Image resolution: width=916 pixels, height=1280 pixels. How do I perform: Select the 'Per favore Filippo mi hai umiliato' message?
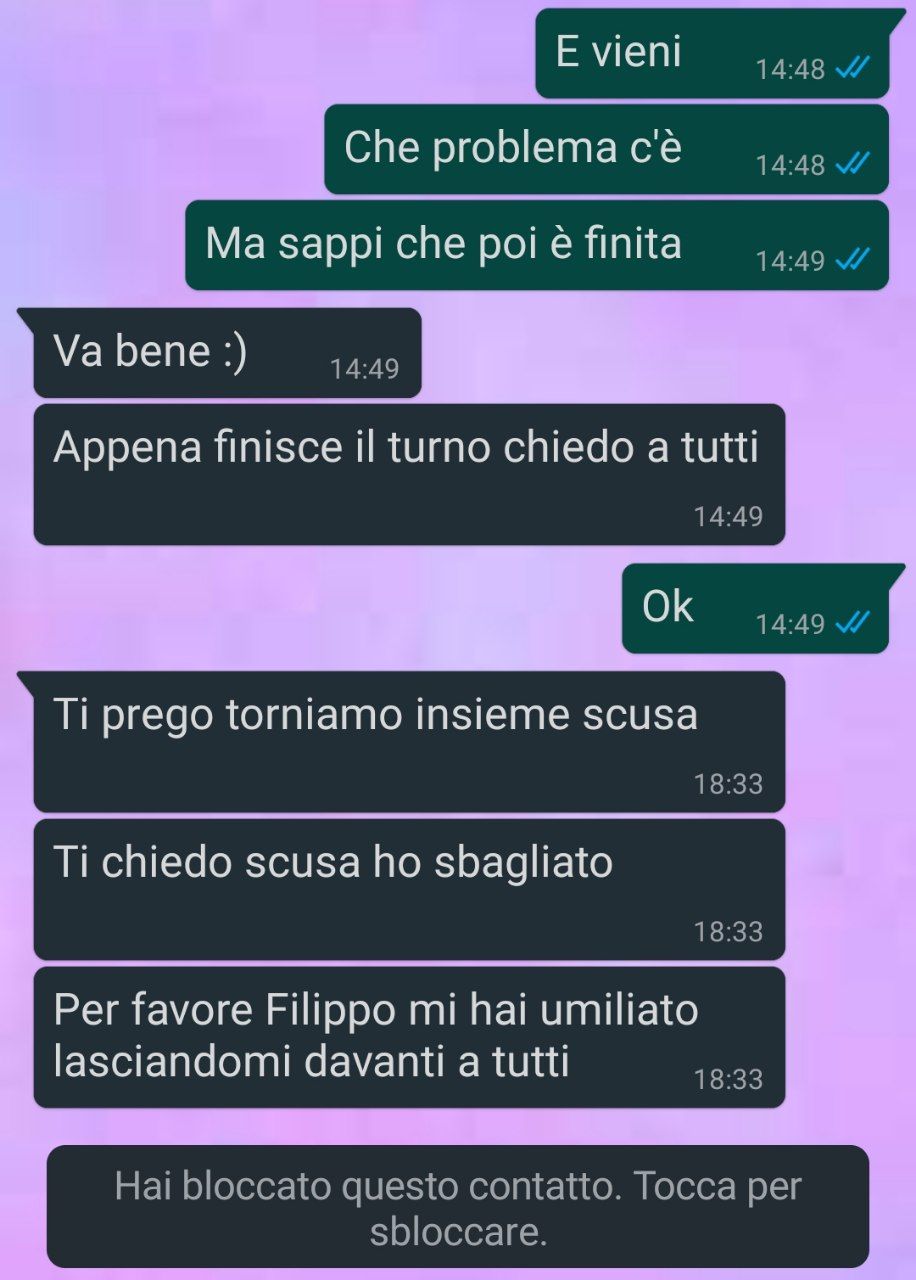tap(409, 1037)
